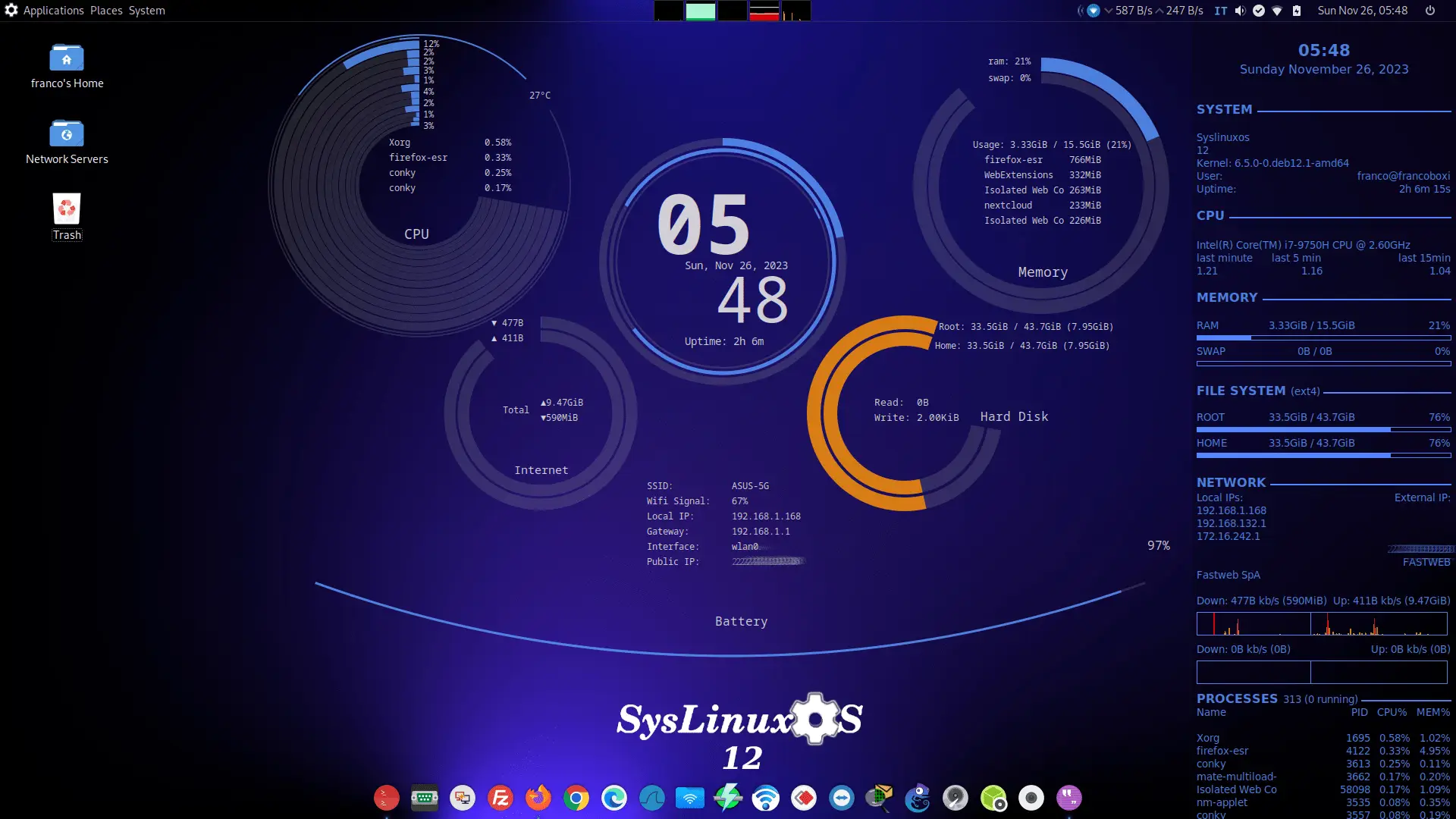Expand the network speed dropdown arrow in the tray
Screen dimensions: 1456x819
[1107, 11]
